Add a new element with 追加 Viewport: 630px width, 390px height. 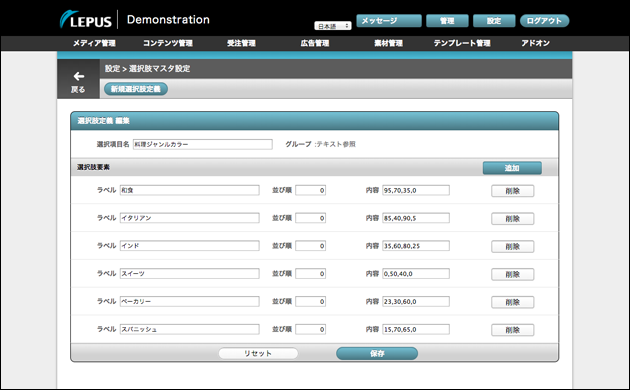click(x=512, y=168)
